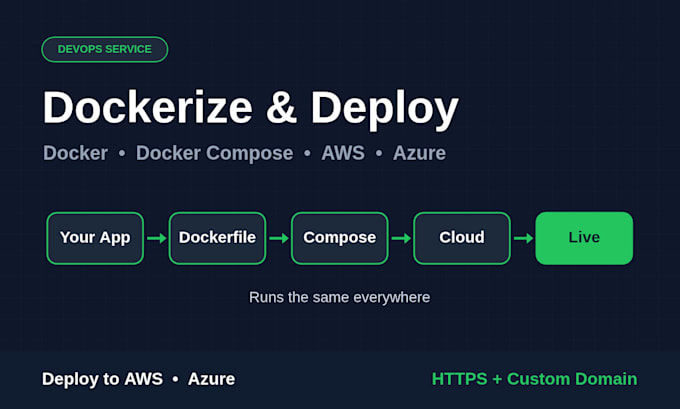
Task: Click 'HTTPS + Custom Domain' text
Action: (534, 379)
